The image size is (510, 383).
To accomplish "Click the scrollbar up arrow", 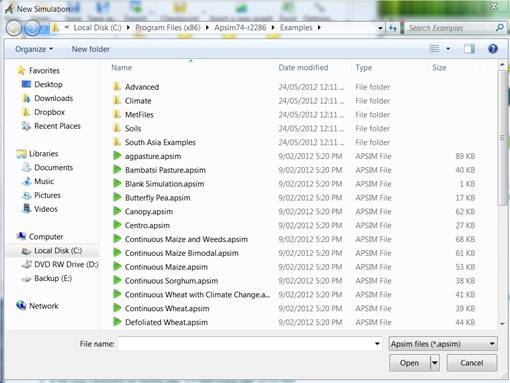I will point(502,64).
